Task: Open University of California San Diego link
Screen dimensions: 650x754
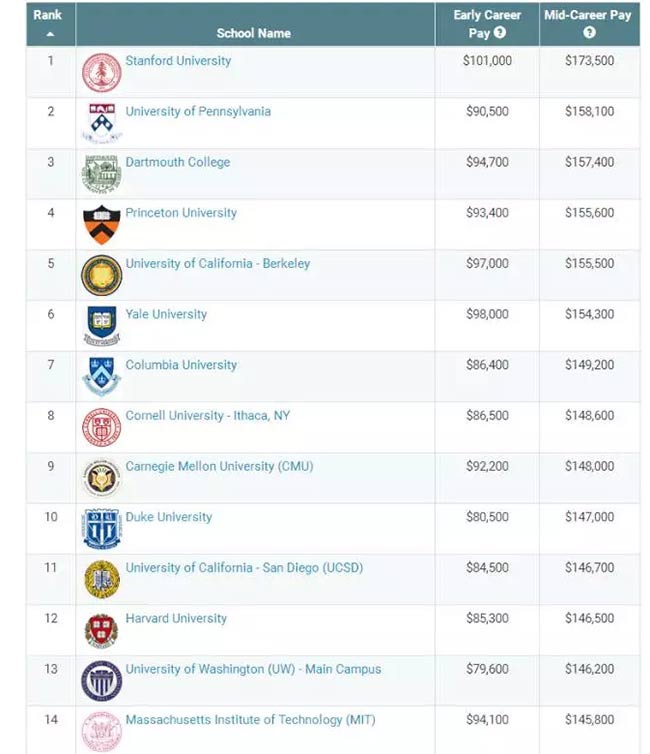Action: click(x=244, y=568)
